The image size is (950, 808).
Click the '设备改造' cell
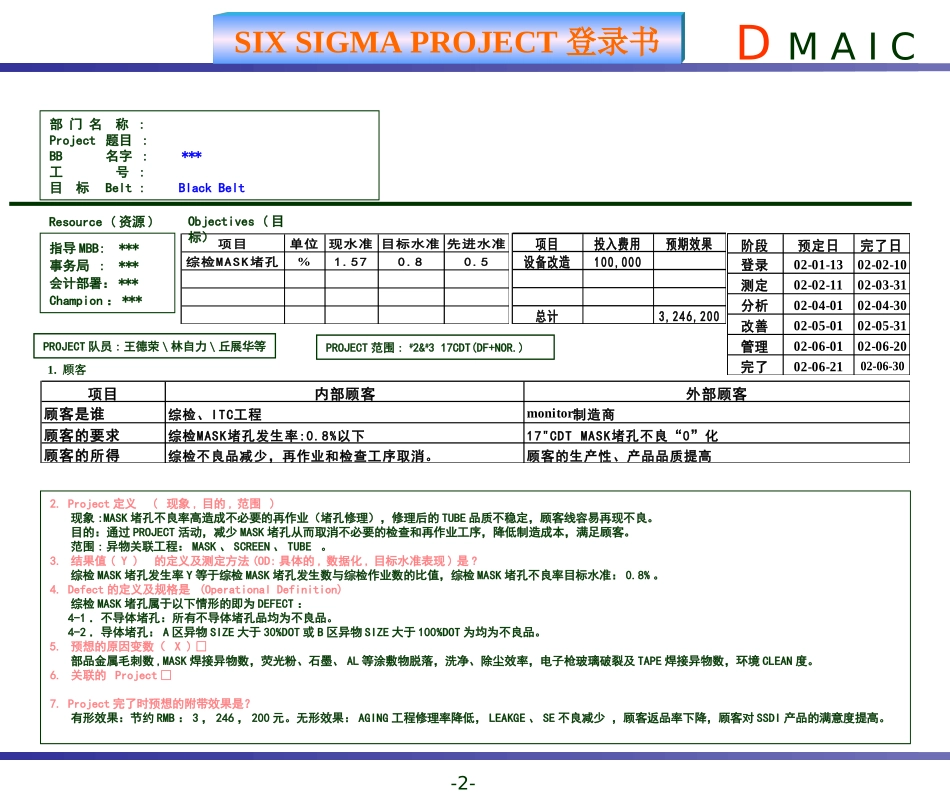coord(547,262)
